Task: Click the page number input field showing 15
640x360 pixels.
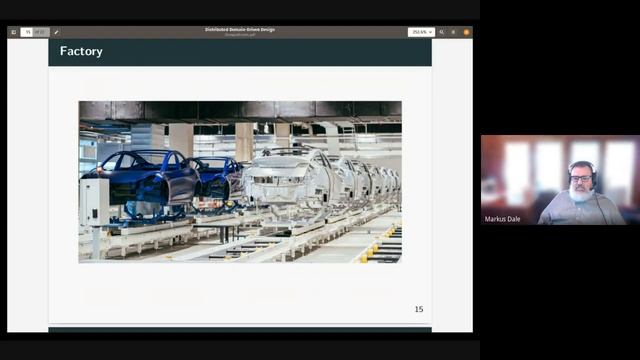Action: [27, 32]
